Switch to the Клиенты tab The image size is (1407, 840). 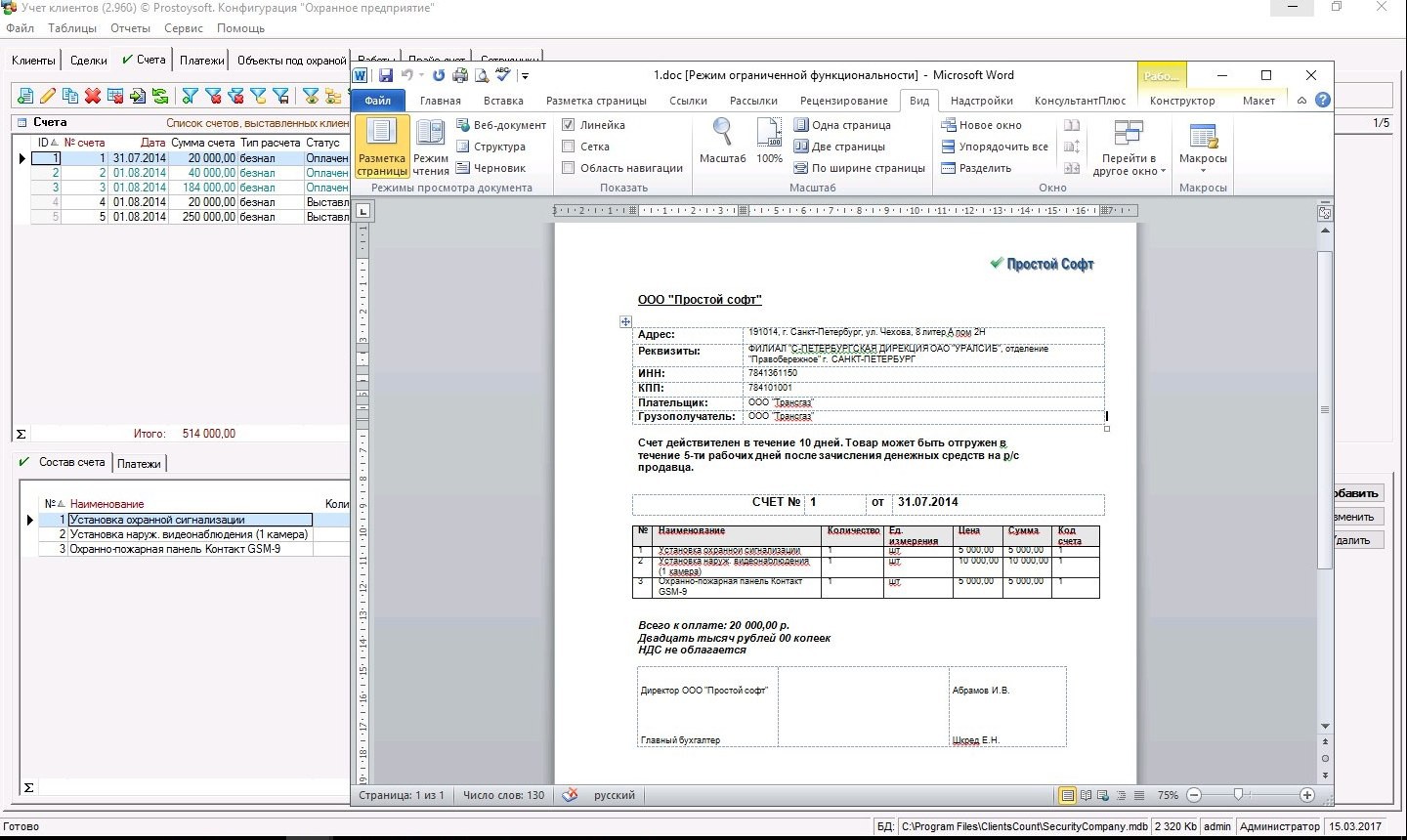point(33,61)
